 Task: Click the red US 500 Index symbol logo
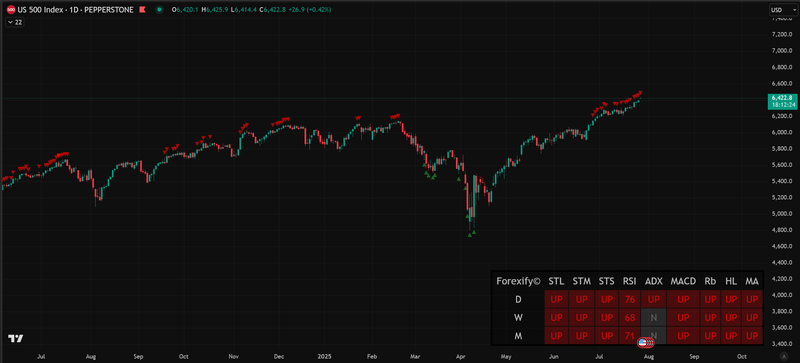click(11, 10)
